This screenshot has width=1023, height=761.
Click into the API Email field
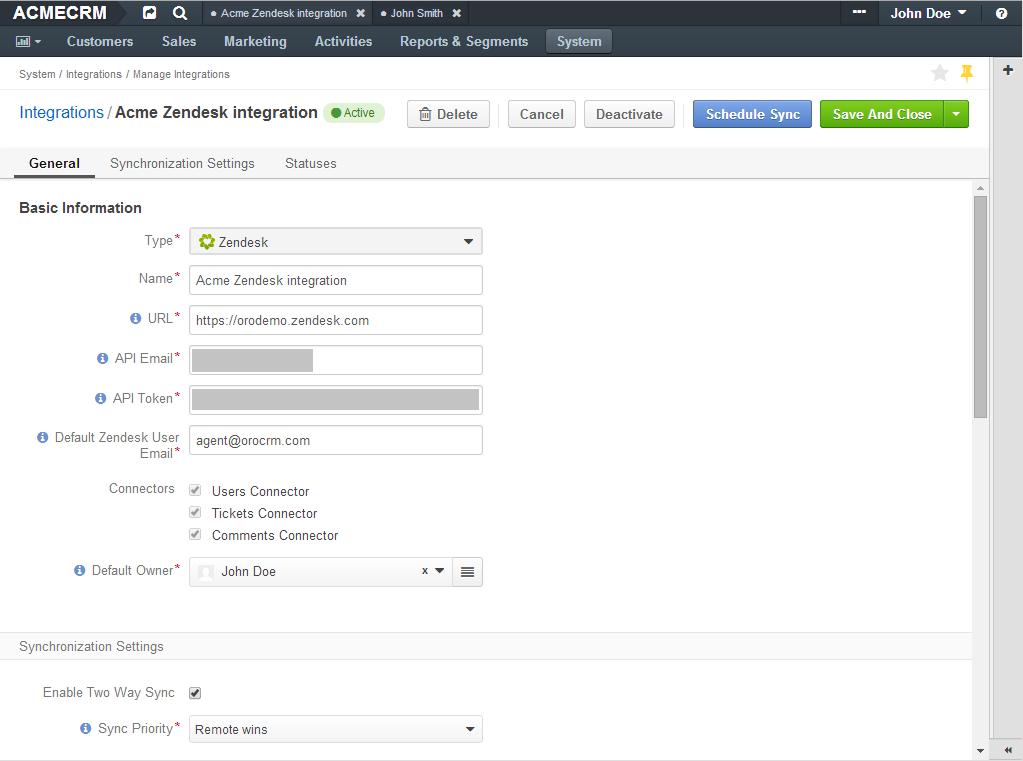336,360
